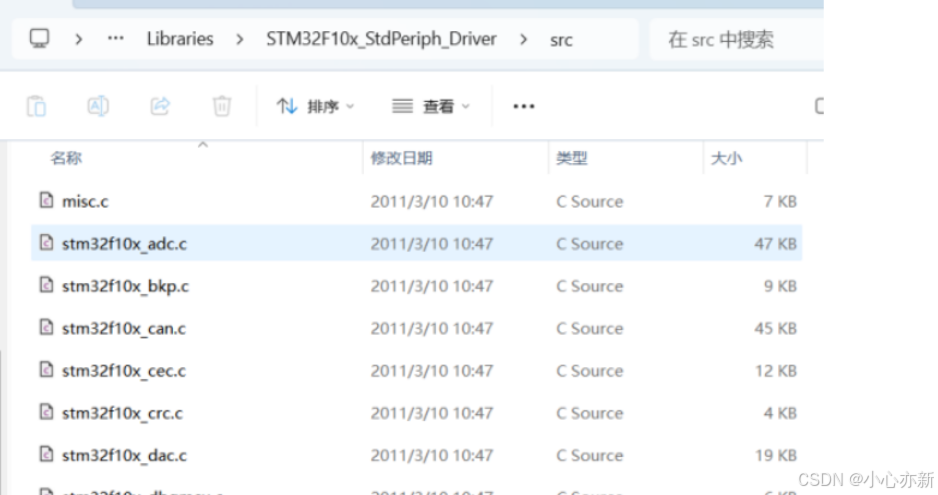Select the stm32f10x_dac.c file
Viewport: 938px width, 495px height.
tap(416, 455)
